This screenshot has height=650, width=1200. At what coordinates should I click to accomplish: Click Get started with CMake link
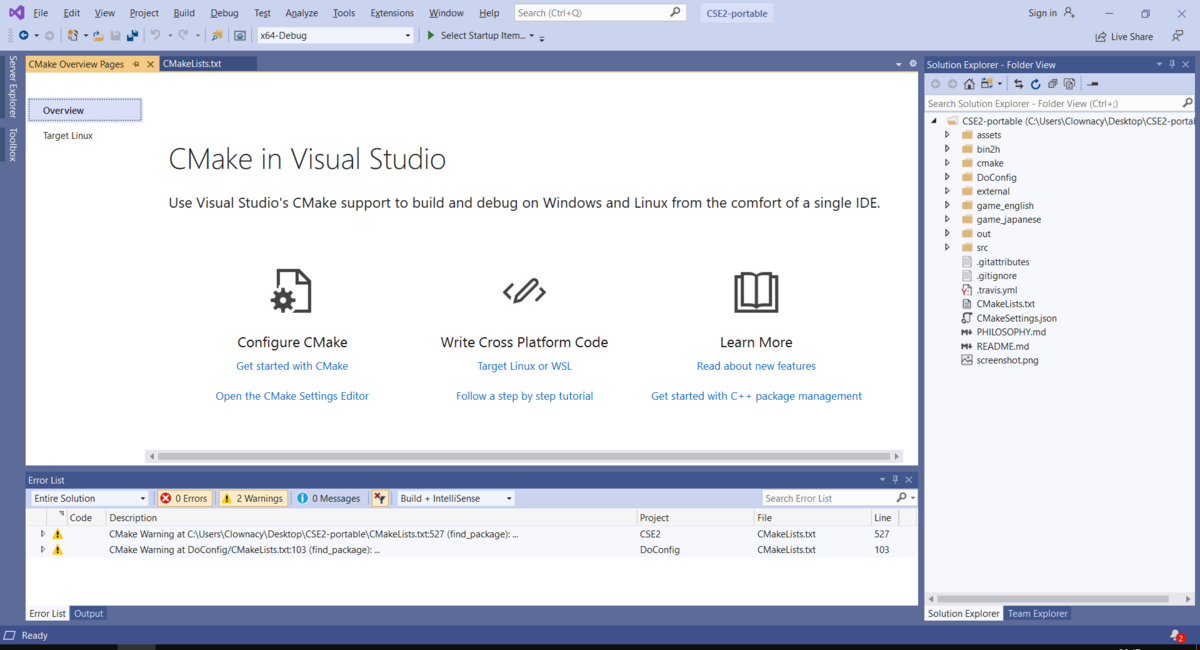292,366
